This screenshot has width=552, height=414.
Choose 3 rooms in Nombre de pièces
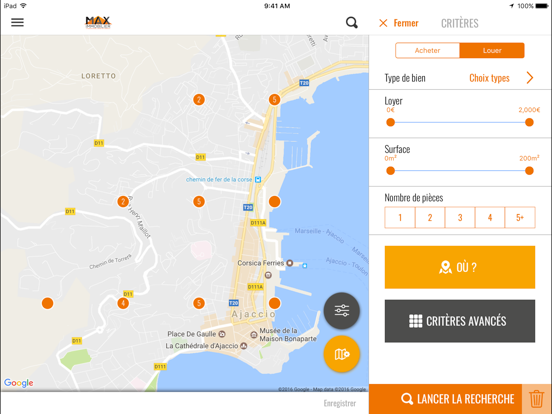click(x=460, y=218)
